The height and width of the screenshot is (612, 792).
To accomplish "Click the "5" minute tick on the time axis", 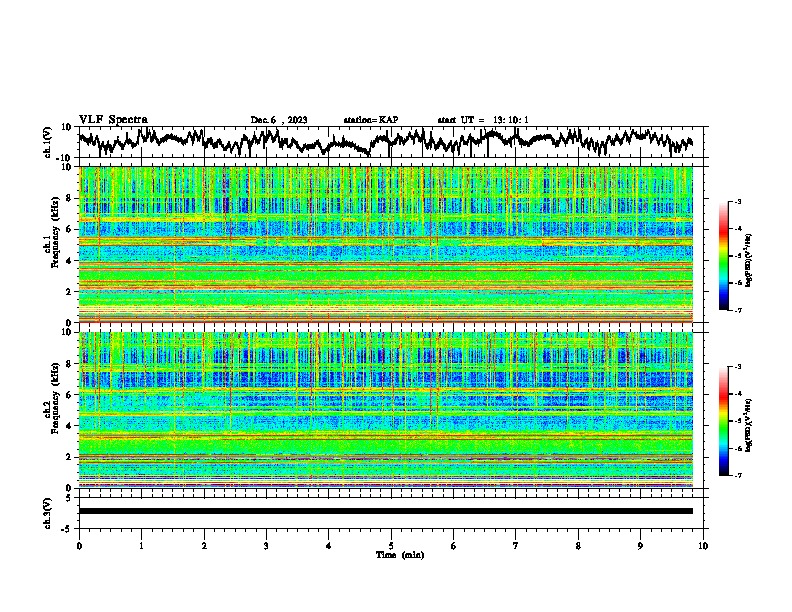I will pyautogui.click(x=391, y=546).
